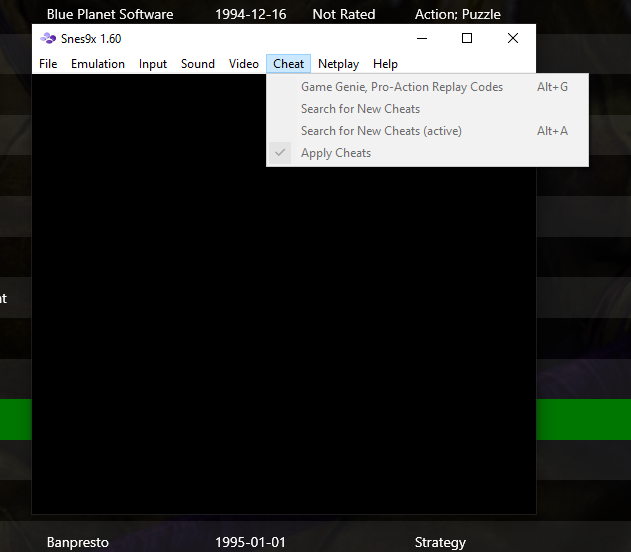
Task: Open the Sound menu
Action: coord(198,64)
